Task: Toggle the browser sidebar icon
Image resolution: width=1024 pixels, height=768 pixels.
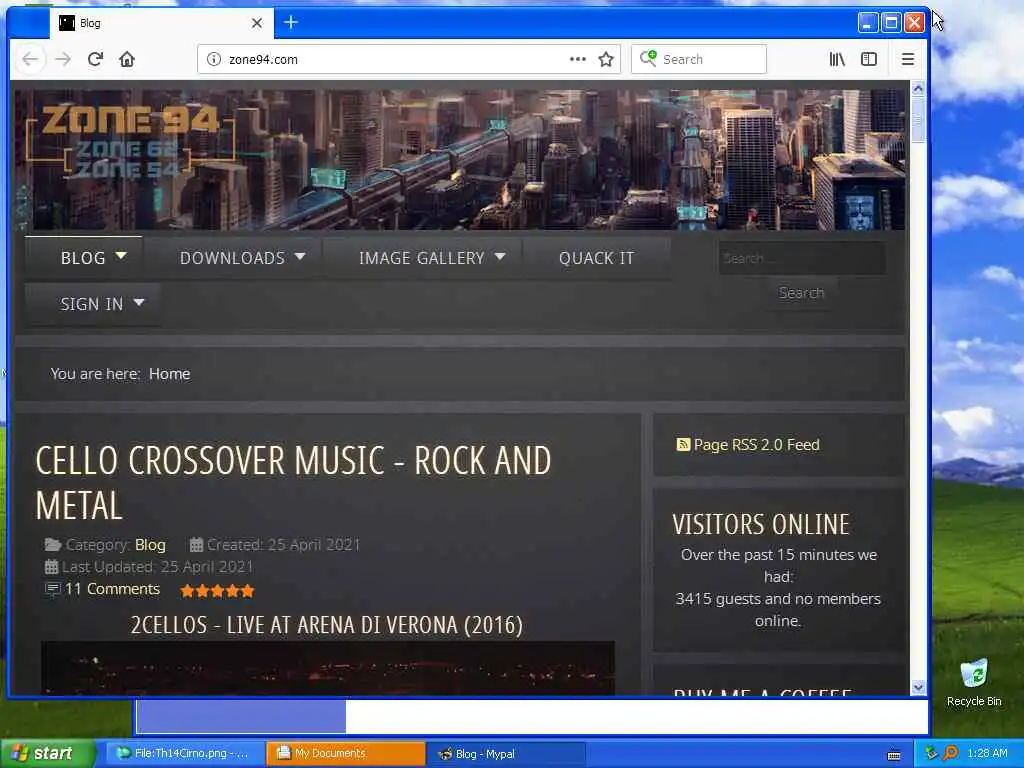Action: click(x=869, y=59)
